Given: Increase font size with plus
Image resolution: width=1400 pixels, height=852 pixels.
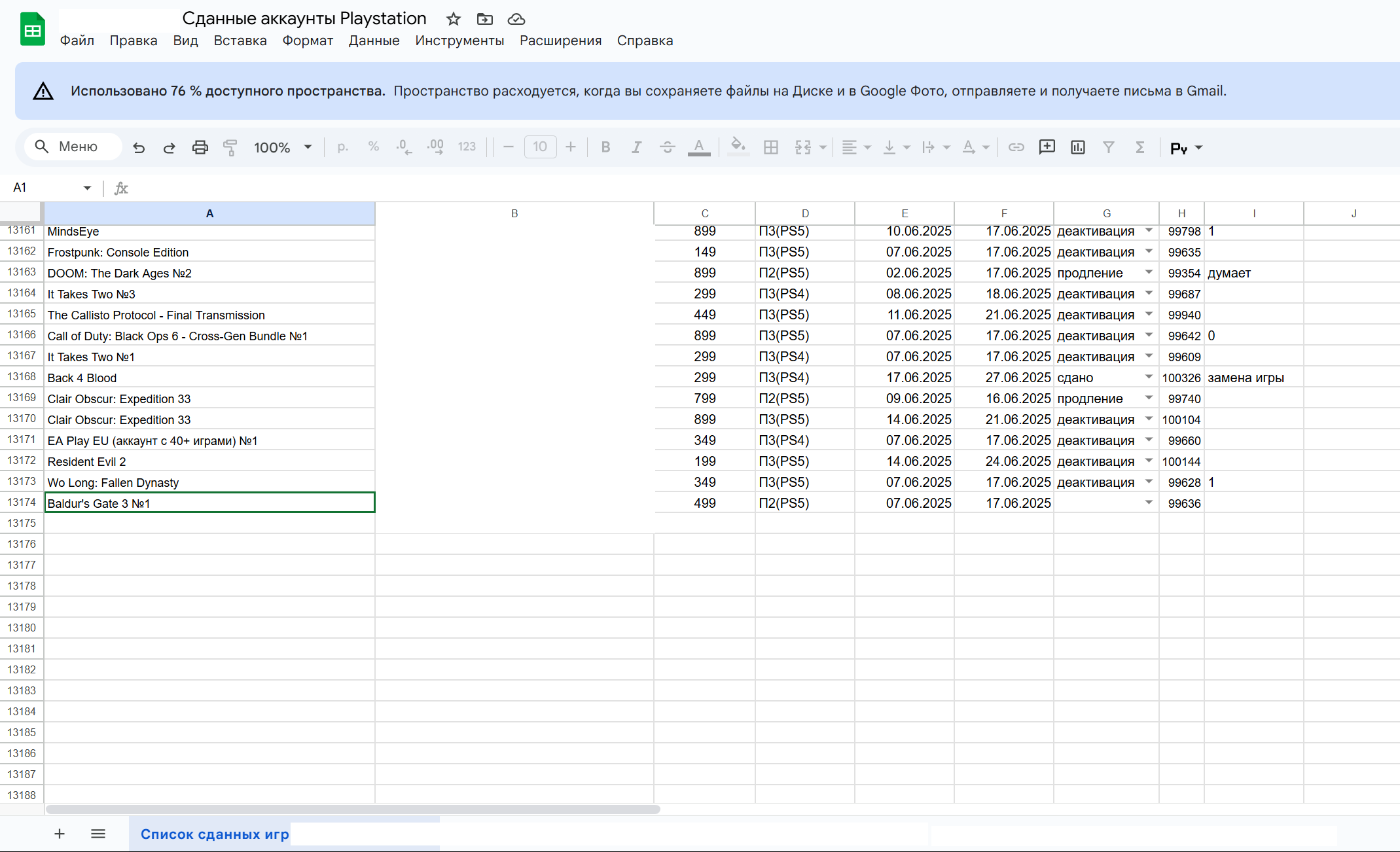Looking at the screenshot, I should 571,147.
